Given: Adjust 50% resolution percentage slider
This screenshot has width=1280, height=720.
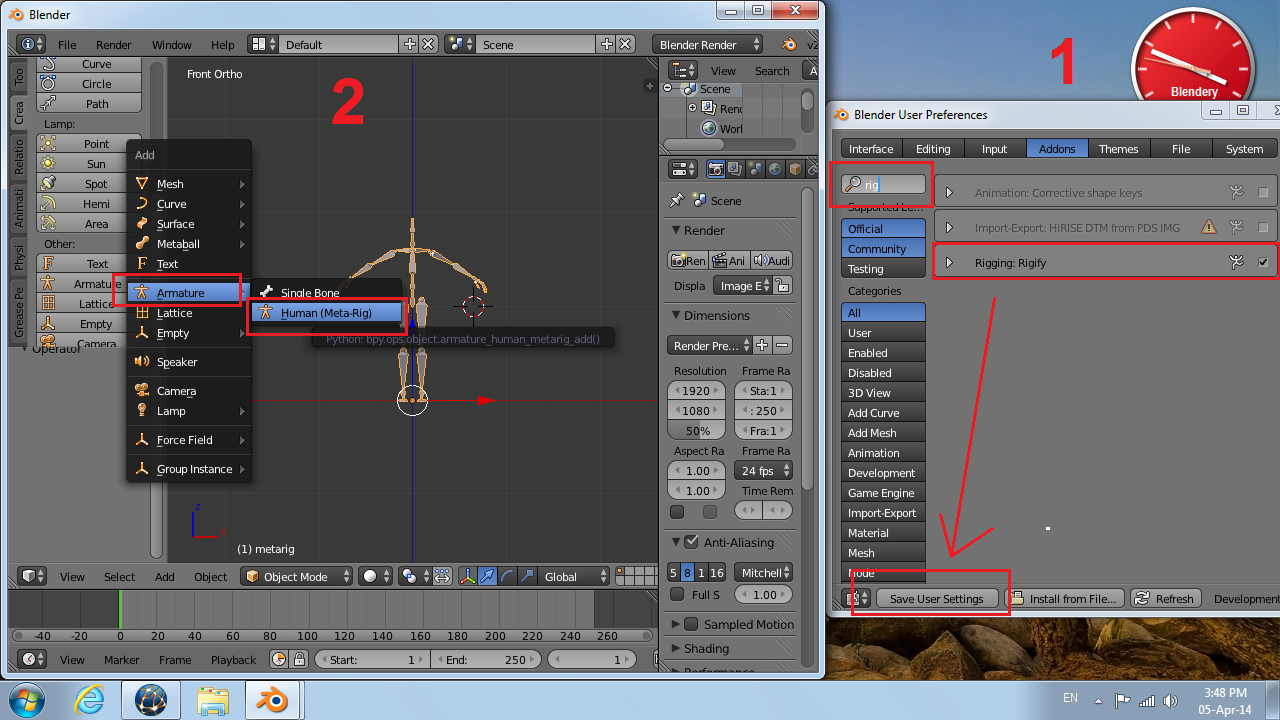Looking at the screenshot, I should tap(698, 430).
